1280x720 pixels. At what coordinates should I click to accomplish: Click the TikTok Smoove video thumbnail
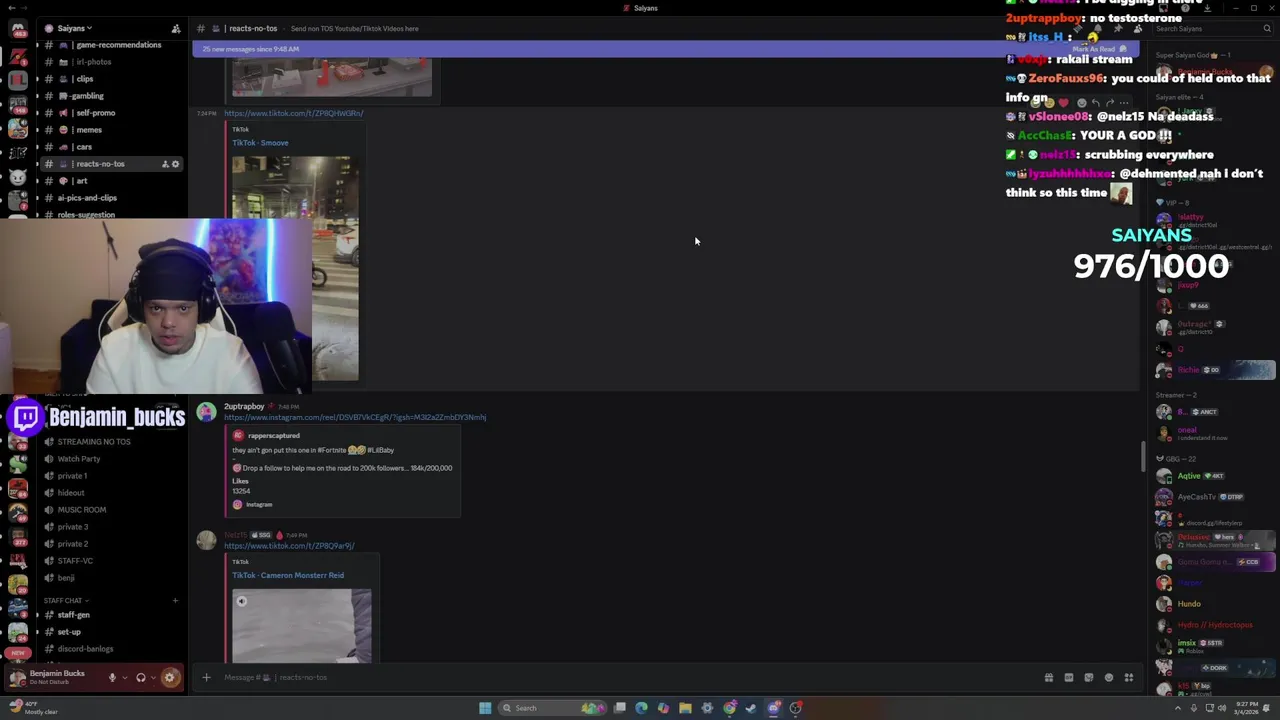[x=295, y=268]
